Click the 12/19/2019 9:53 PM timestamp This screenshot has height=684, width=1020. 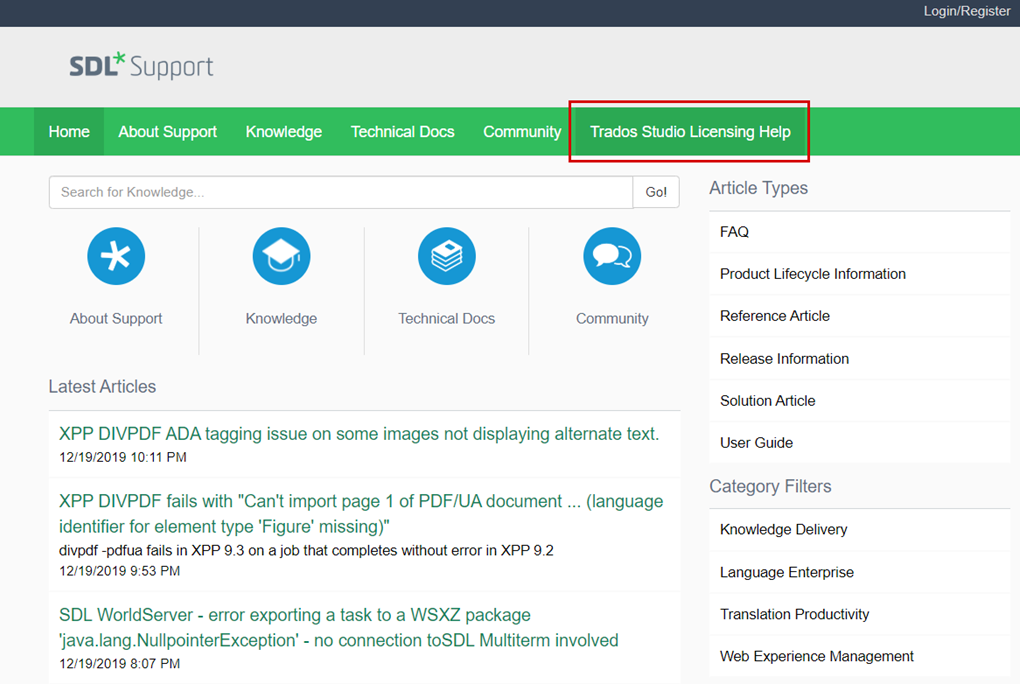pyautogui.click(x=120, y=571)
